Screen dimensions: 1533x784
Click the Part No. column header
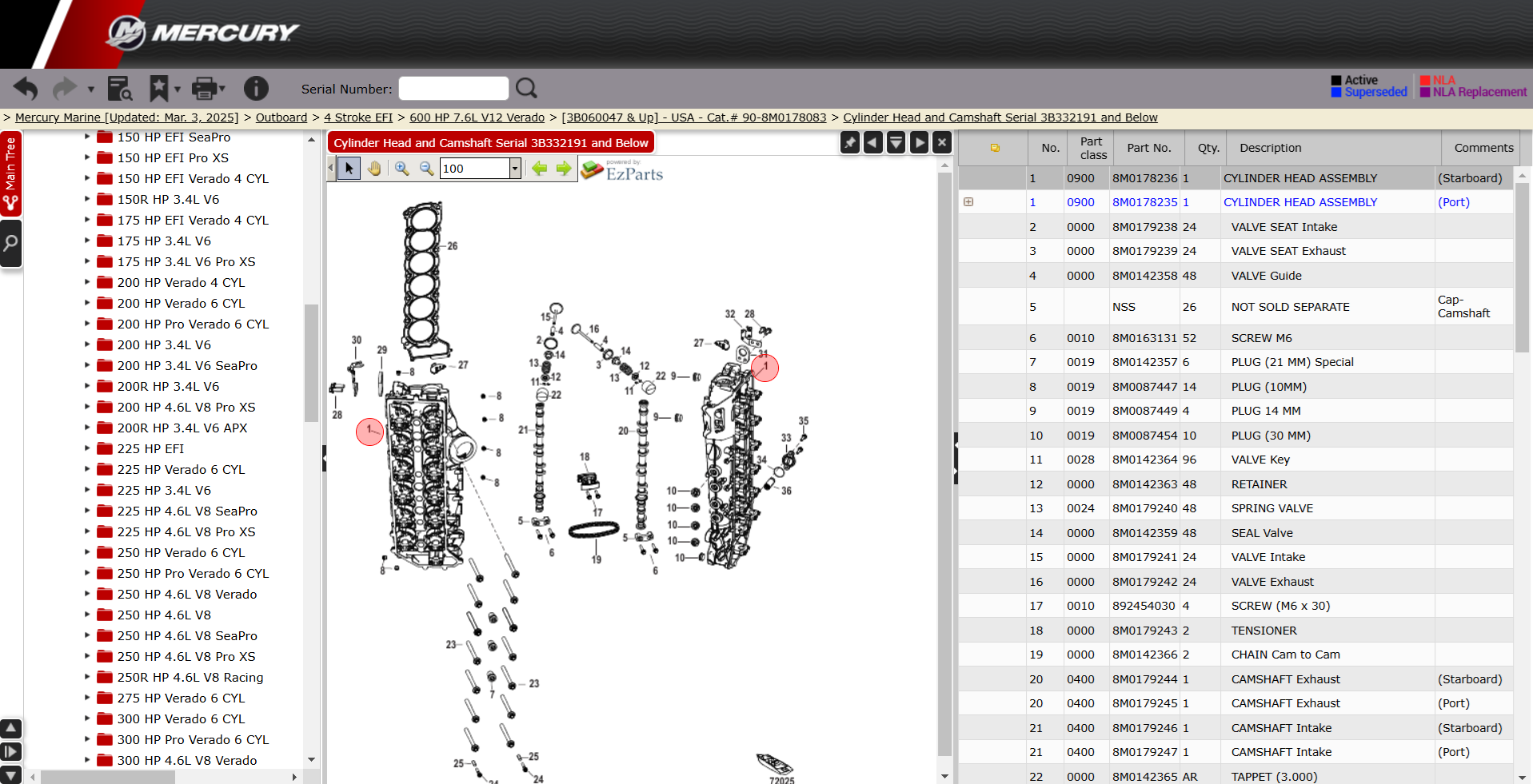click(x=1148, y=148)
